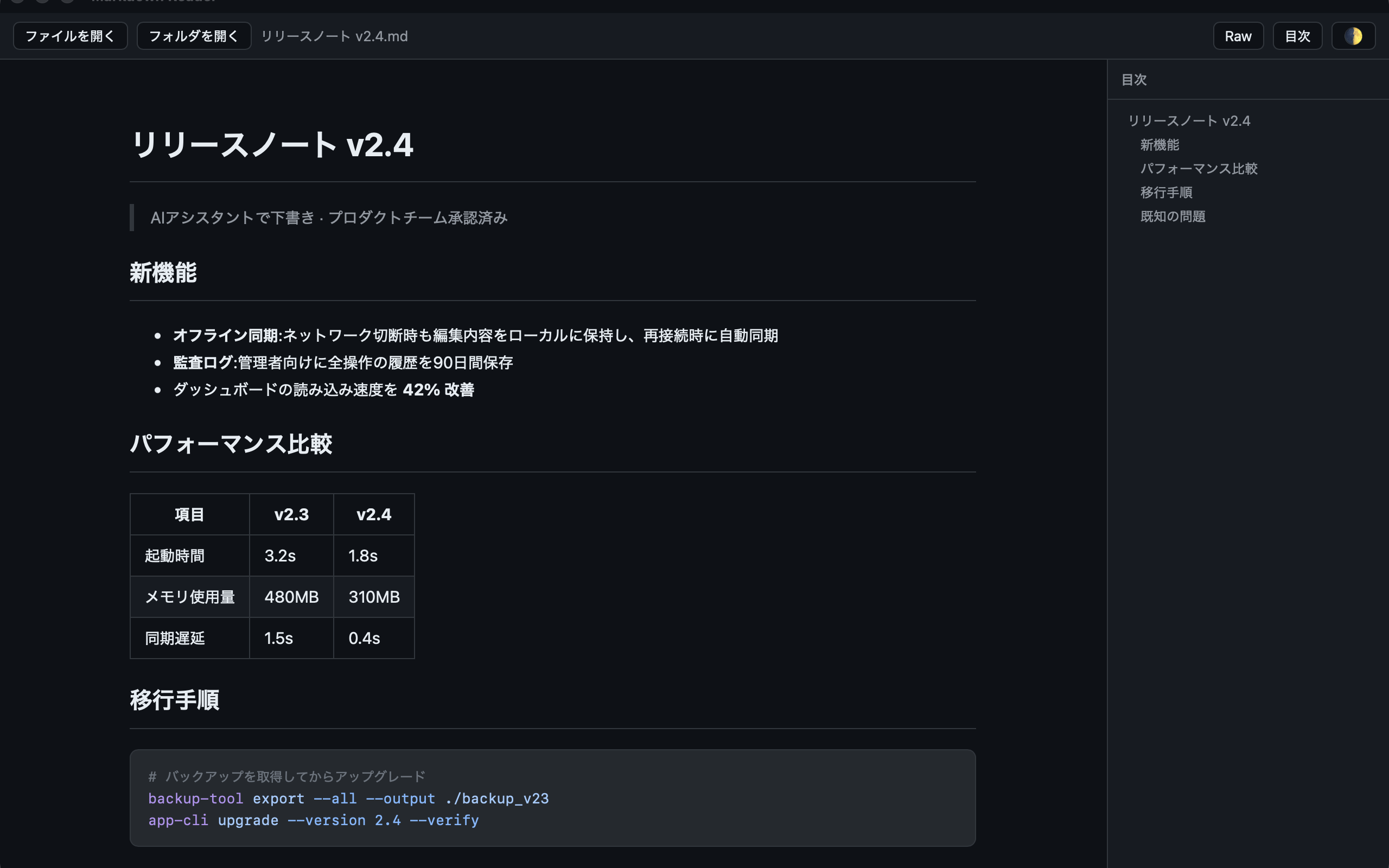Click the 1.5s table cell
The width and height of the screenshot is (1389, 868).
coord(291,639)
